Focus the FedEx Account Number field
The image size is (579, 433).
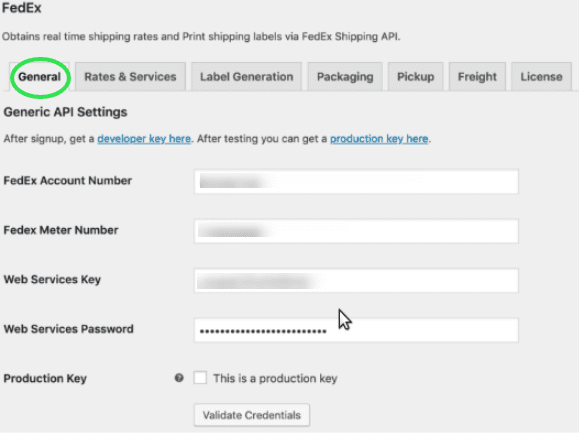[356, 182]
